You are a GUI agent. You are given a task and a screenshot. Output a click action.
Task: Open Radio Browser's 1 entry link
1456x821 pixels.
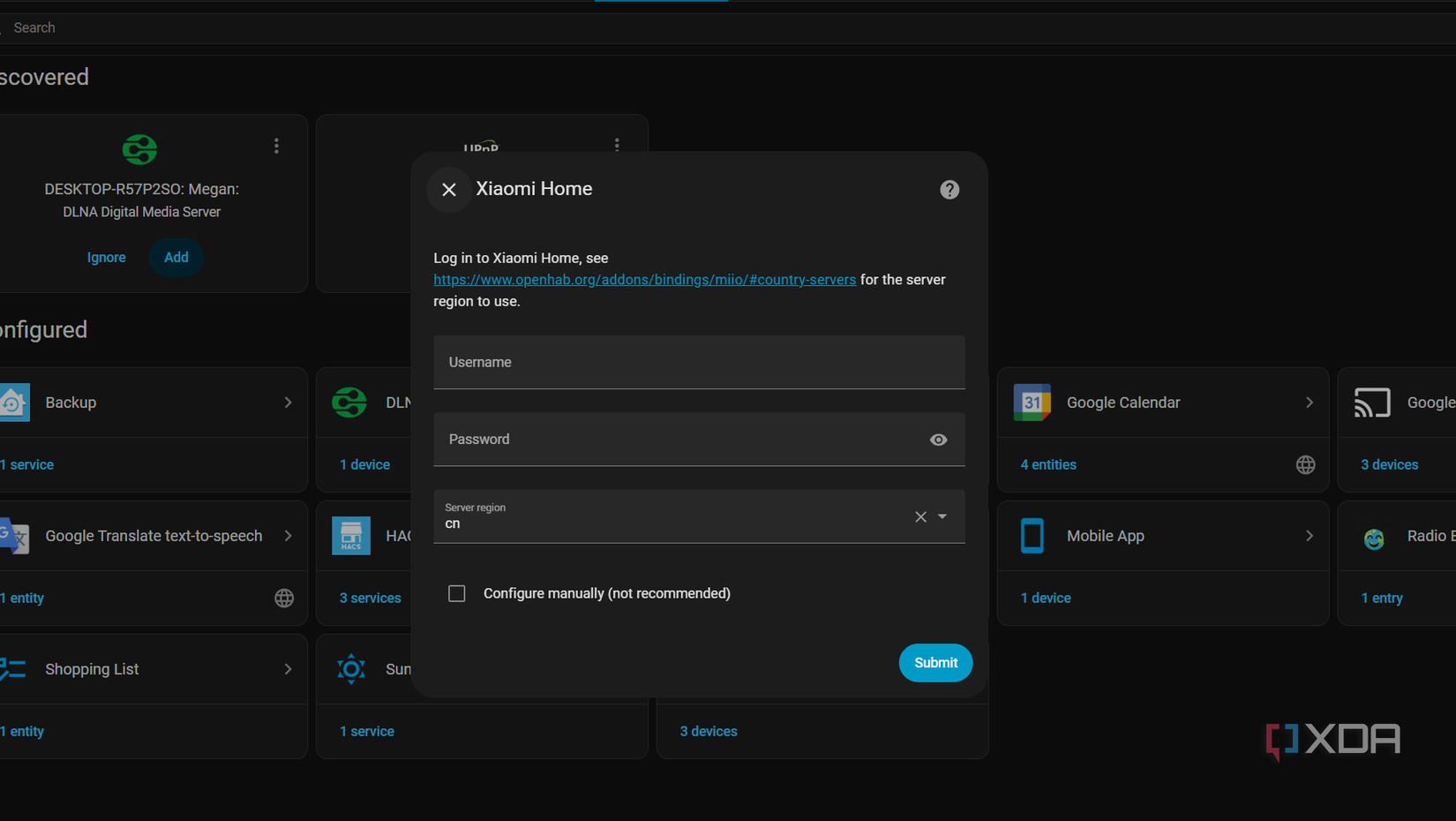[x=1382, y=598]
